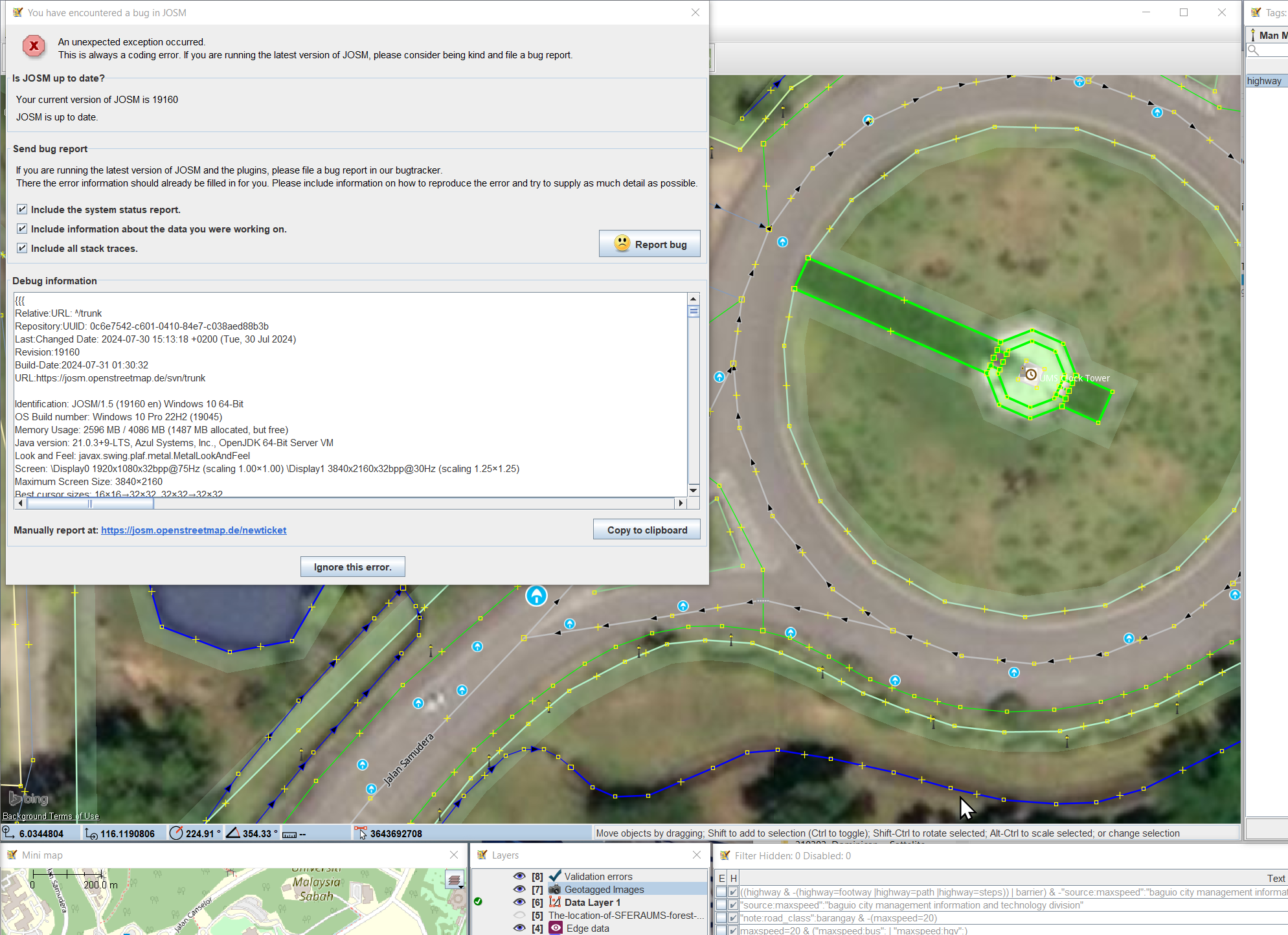
Task: Click the Mini map panel title icon
Action: pyautogui.click(x=12, y=855)
